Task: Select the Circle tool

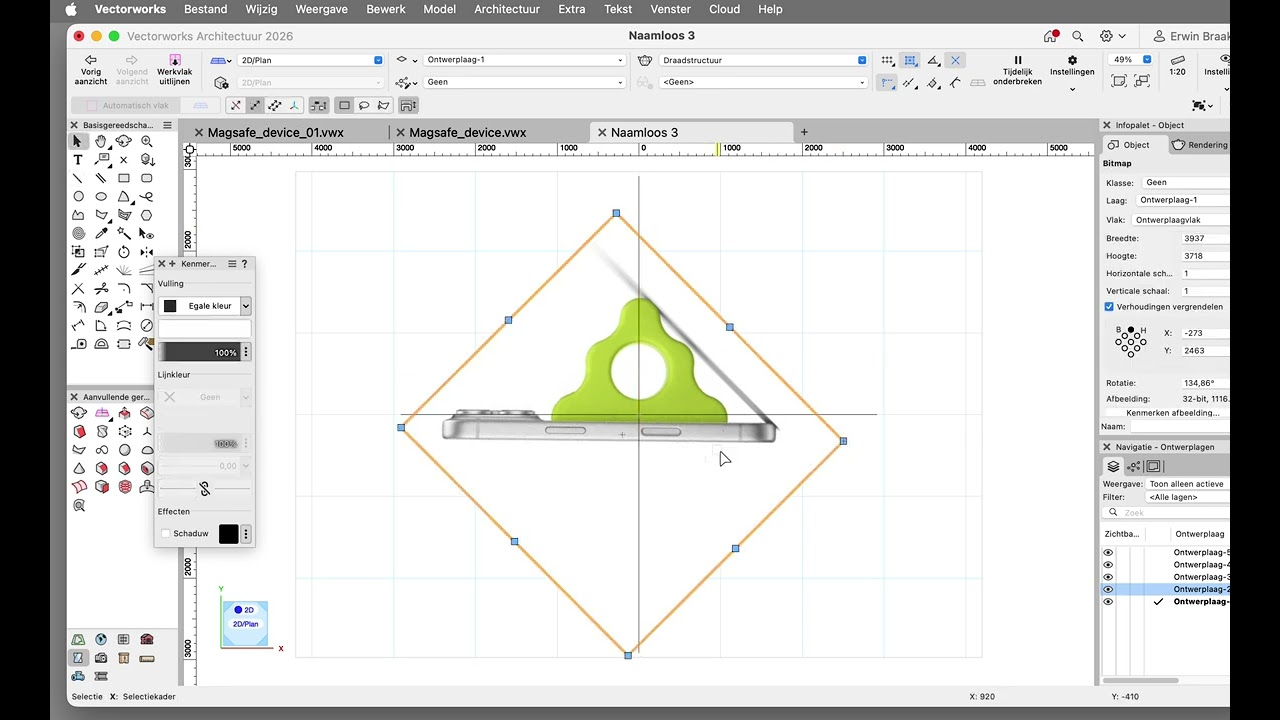Action: pyautogui.click(x=78, y=197)
